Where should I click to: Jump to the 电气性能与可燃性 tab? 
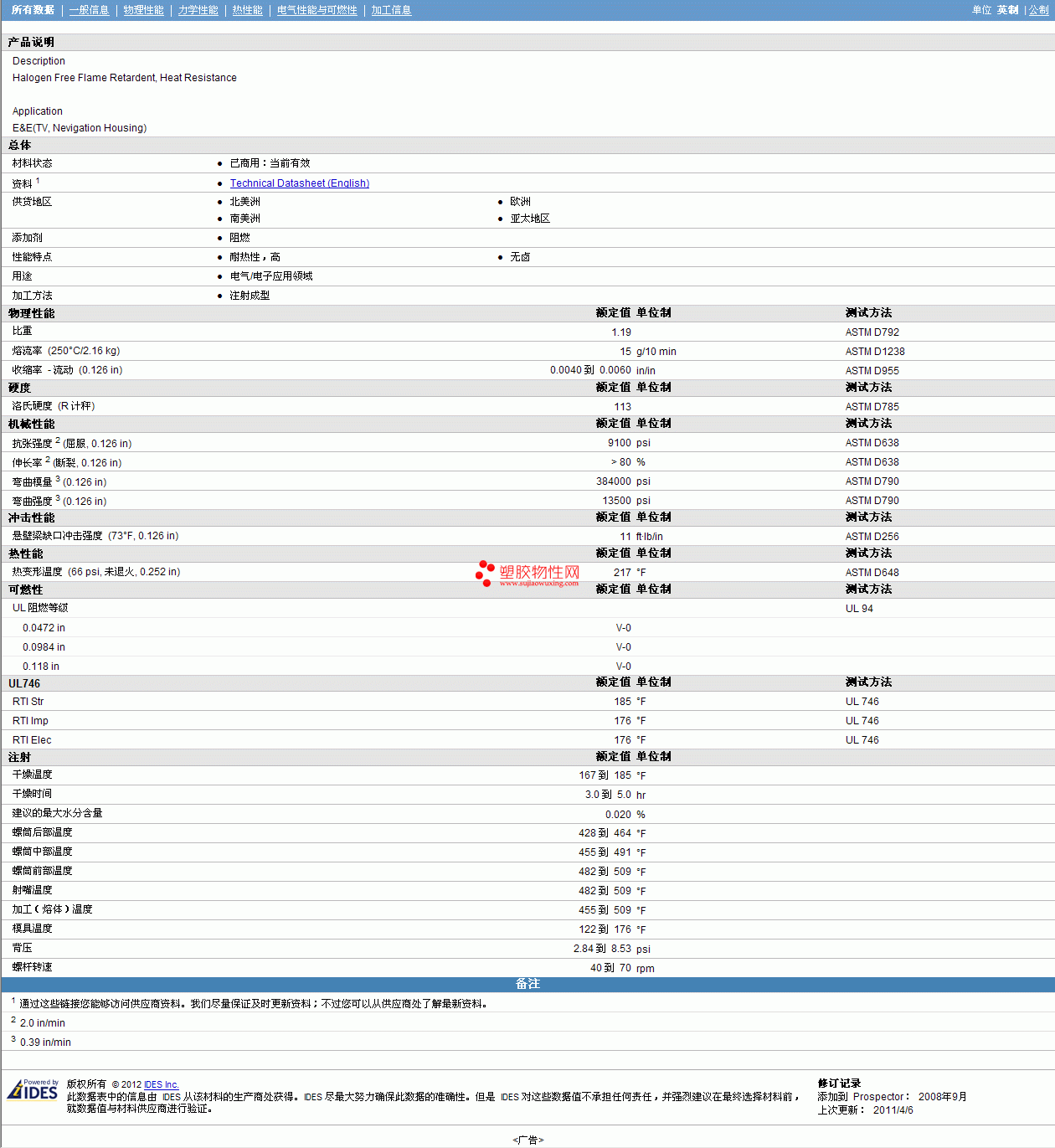tap(316, 10)
